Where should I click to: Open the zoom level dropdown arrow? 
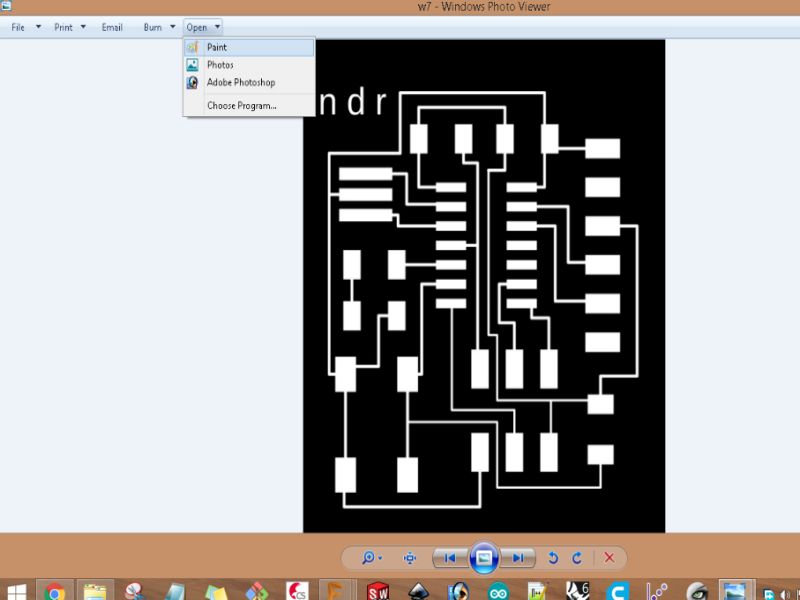(380, 558)
